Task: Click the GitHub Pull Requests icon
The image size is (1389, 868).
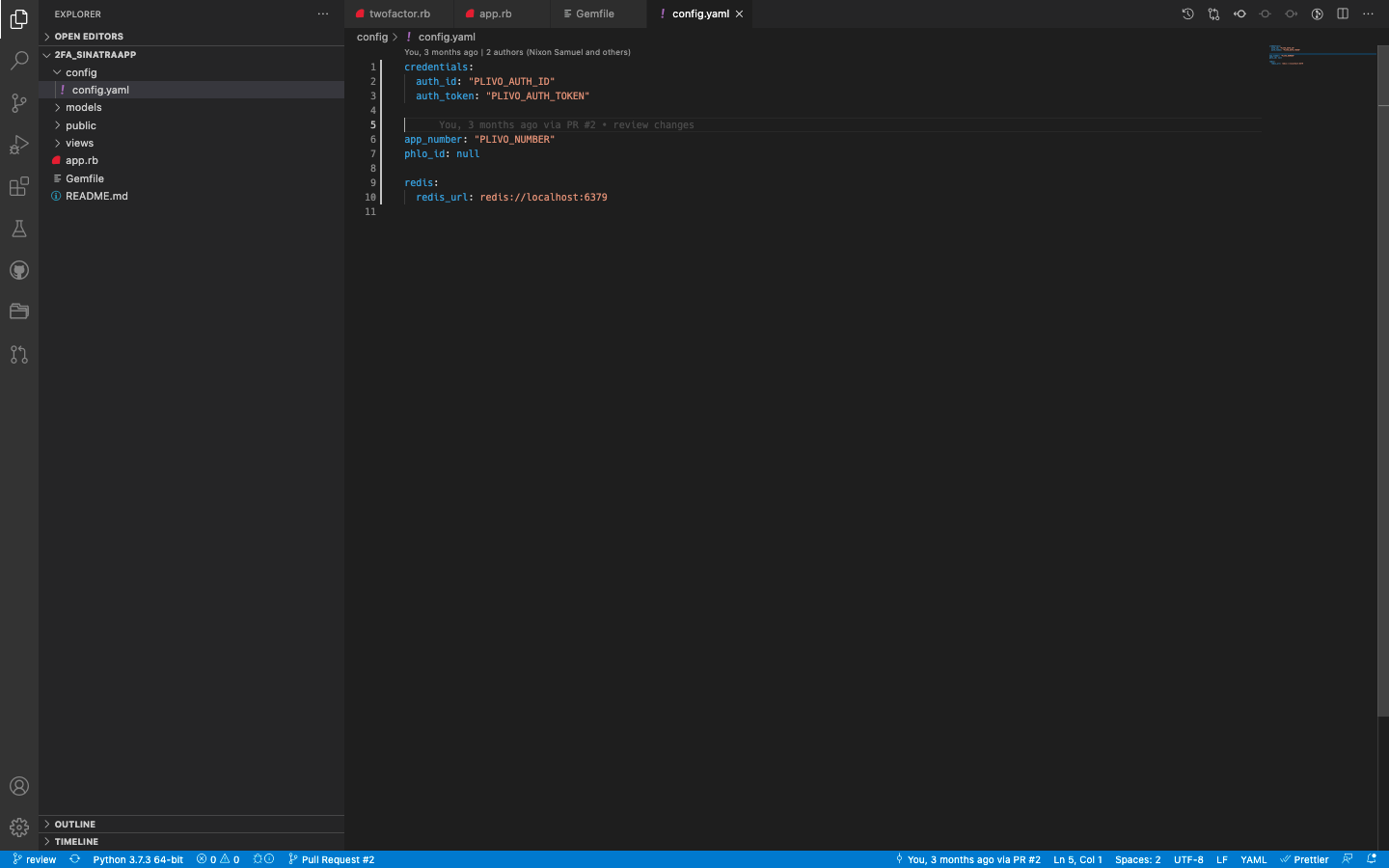Action: click(19, 355)
